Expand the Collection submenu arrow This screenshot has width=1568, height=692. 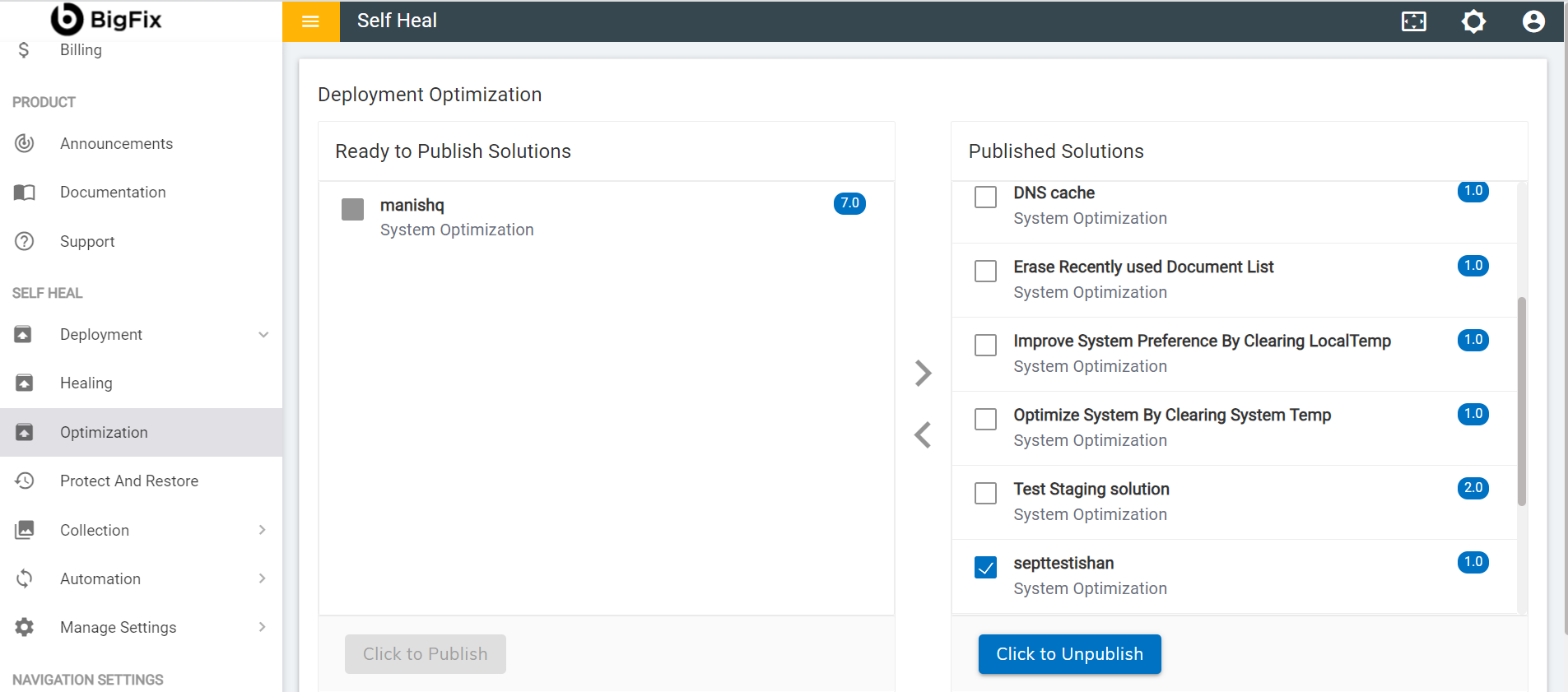pyautogui.click(x=263, y=530)
